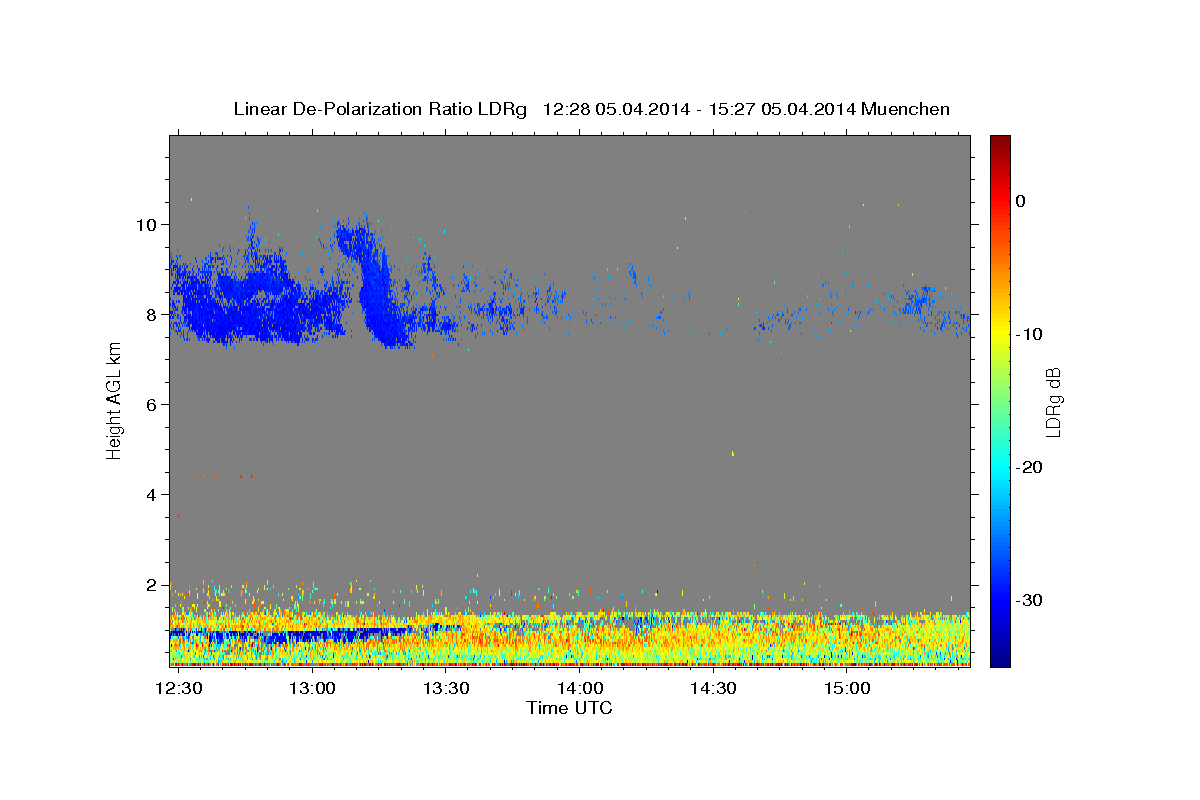Click the 'Time UTC' axis label
Image resolution: width=1200 pixels, height=800 pixels.
[569, 708]
